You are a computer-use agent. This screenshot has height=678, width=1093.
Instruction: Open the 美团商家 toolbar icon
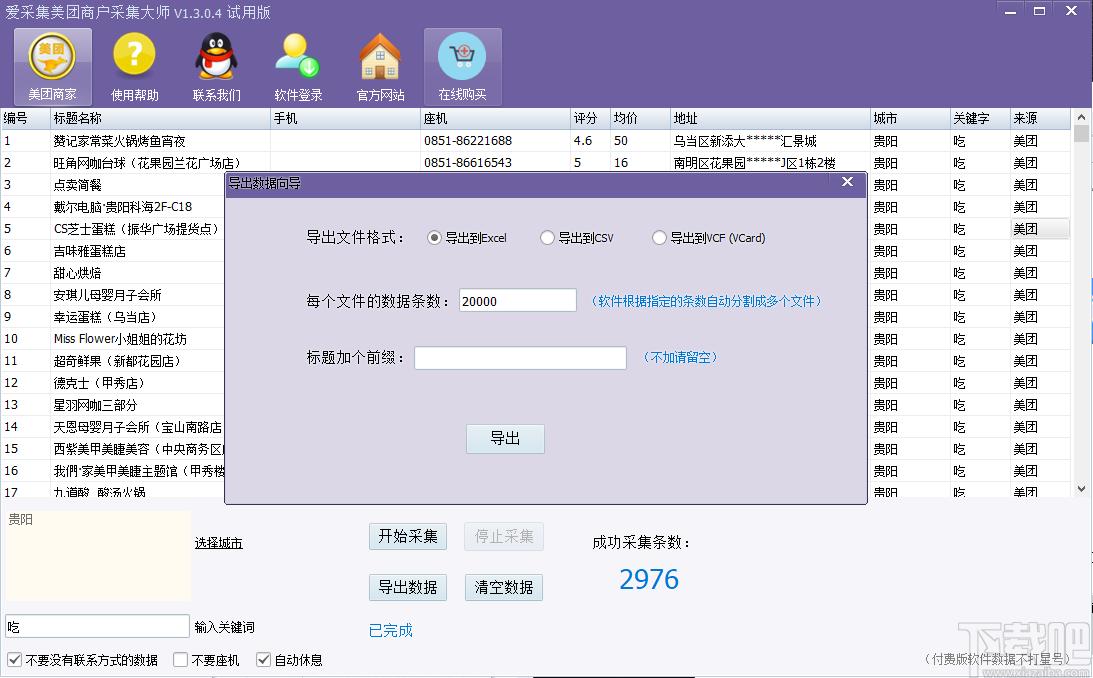click(52, 68)
